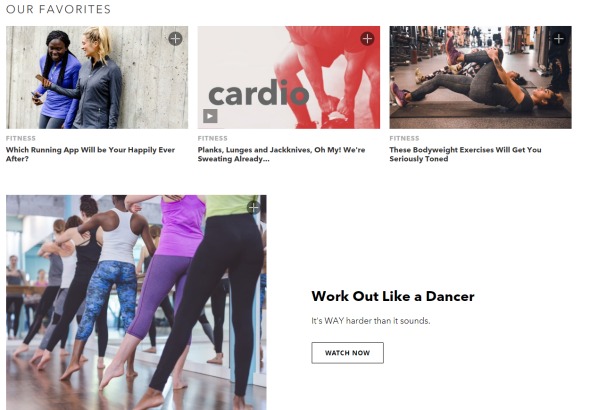
Task: Play the cardio video via play icon
Action: pyautogui.click(x=210, y=116)
